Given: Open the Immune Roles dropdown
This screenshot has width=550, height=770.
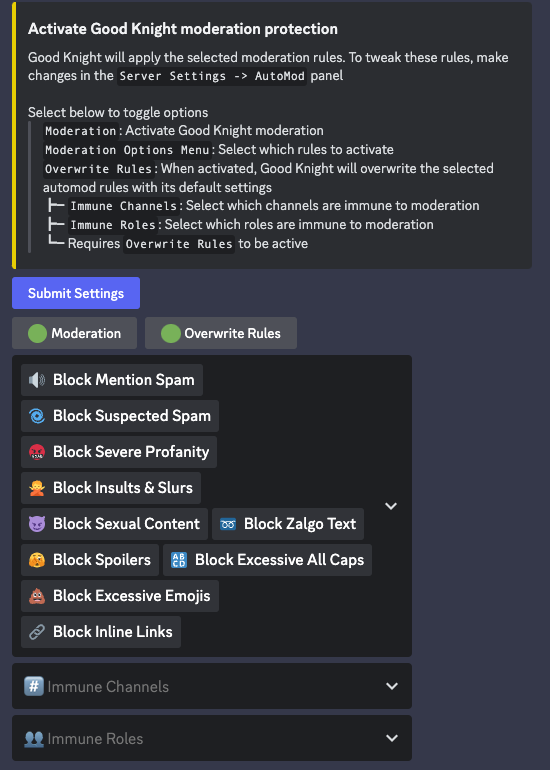Looking at the screenshot, I should 212,738.
